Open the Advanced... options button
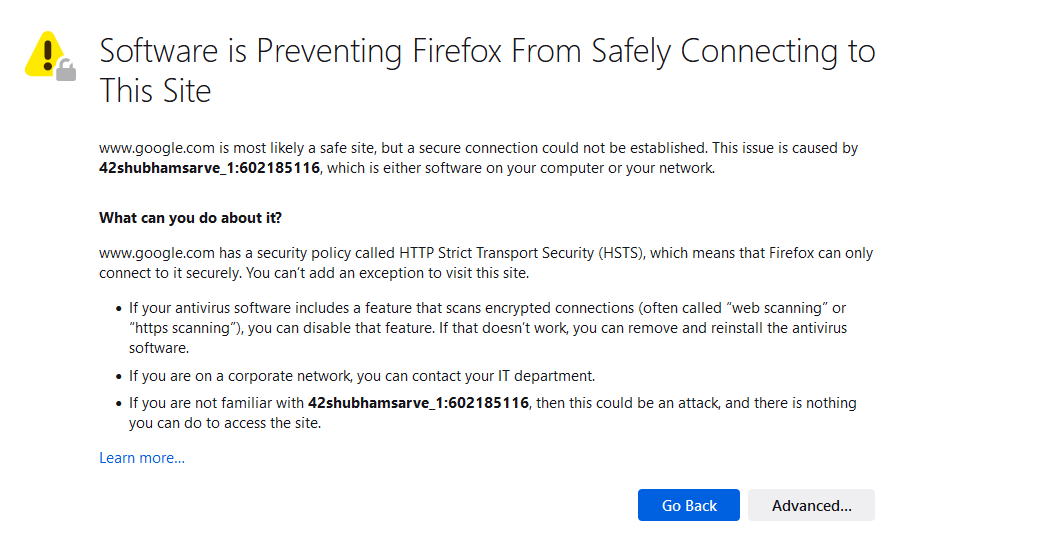1051x548 pixels. [811, 505]
